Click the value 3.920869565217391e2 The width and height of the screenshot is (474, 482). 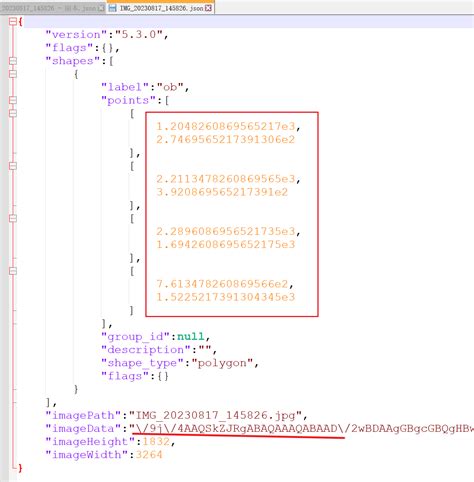[222, 192]
